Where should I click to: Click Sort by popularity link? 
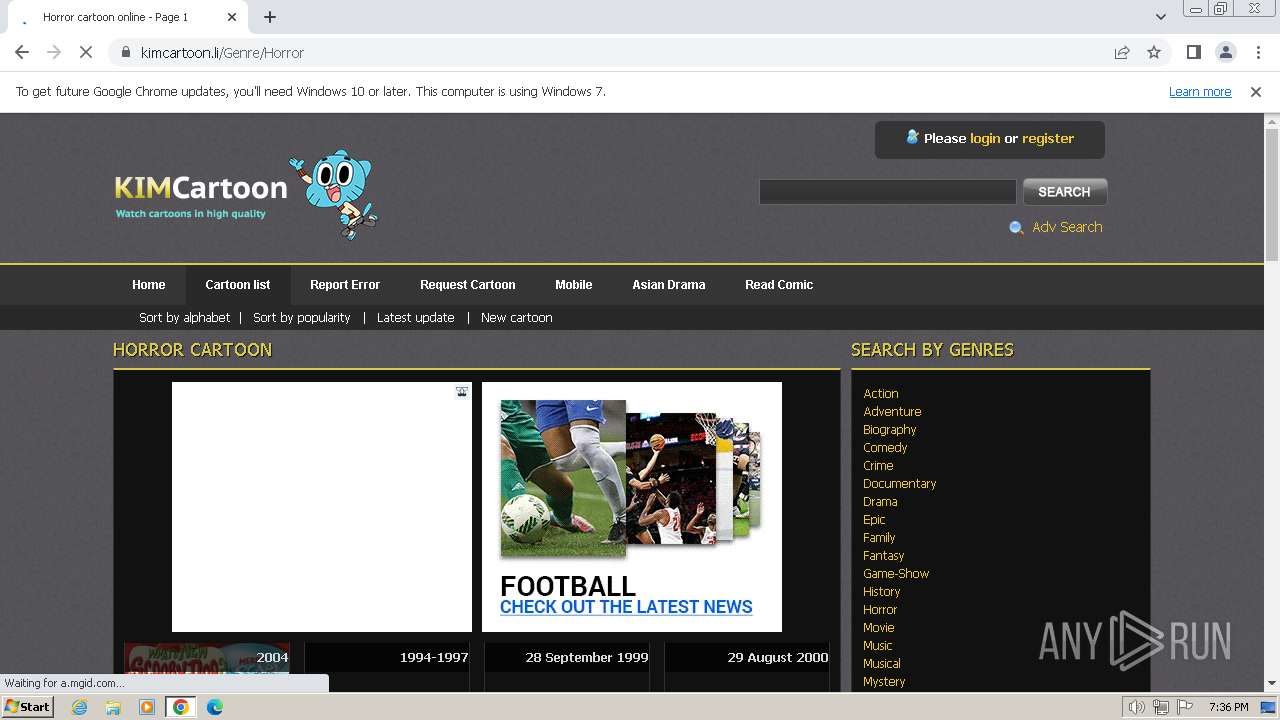point(301,317)
